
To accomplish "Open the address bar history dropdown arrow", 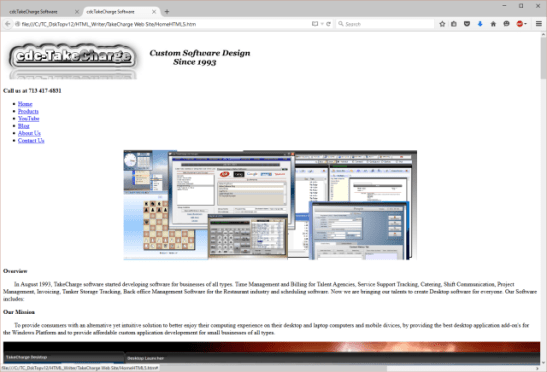I will click(x=322, y=24).
